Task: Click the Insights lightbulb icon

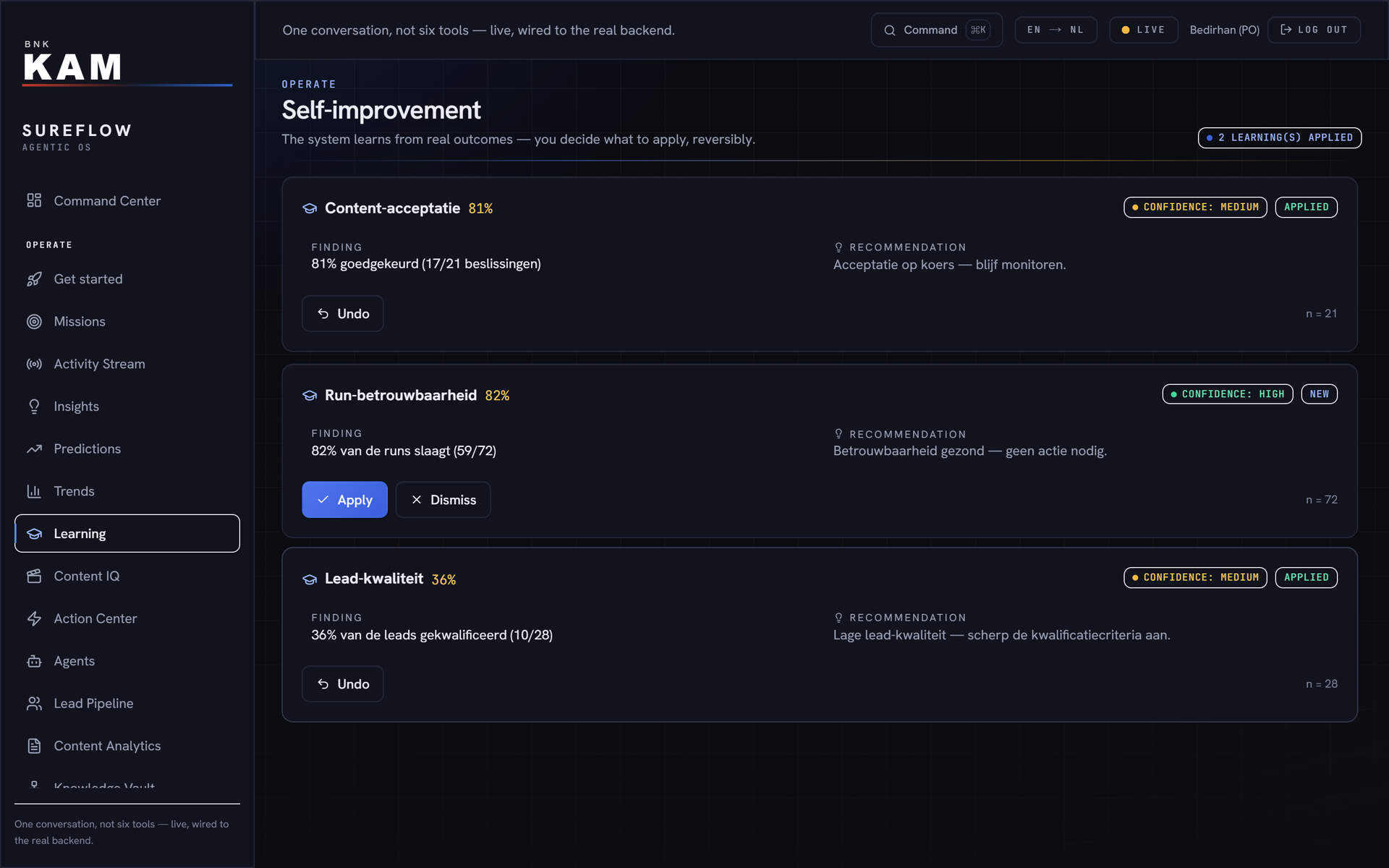Action: click(x=34, y=407)
